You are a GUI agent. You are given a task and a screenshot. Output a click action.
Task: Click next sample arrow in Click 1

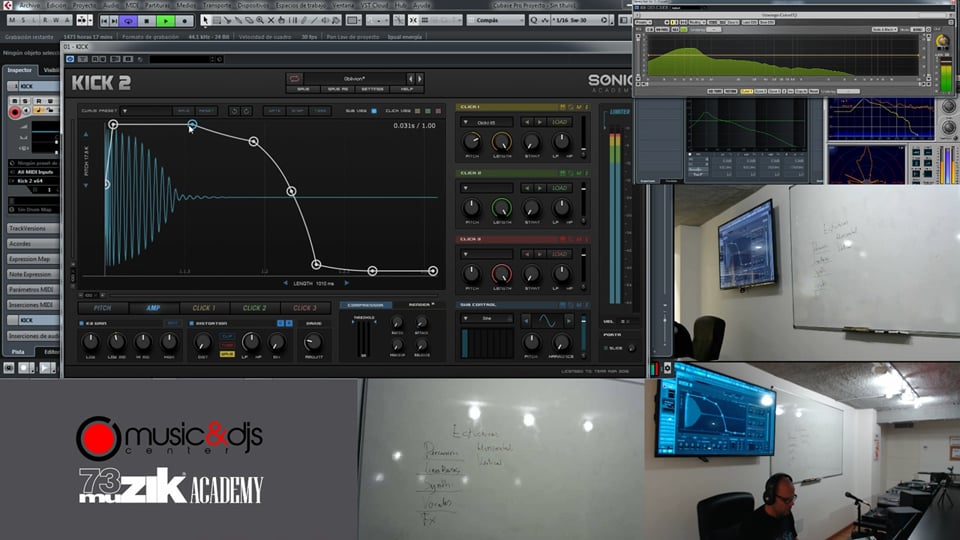tap(539, 122)
